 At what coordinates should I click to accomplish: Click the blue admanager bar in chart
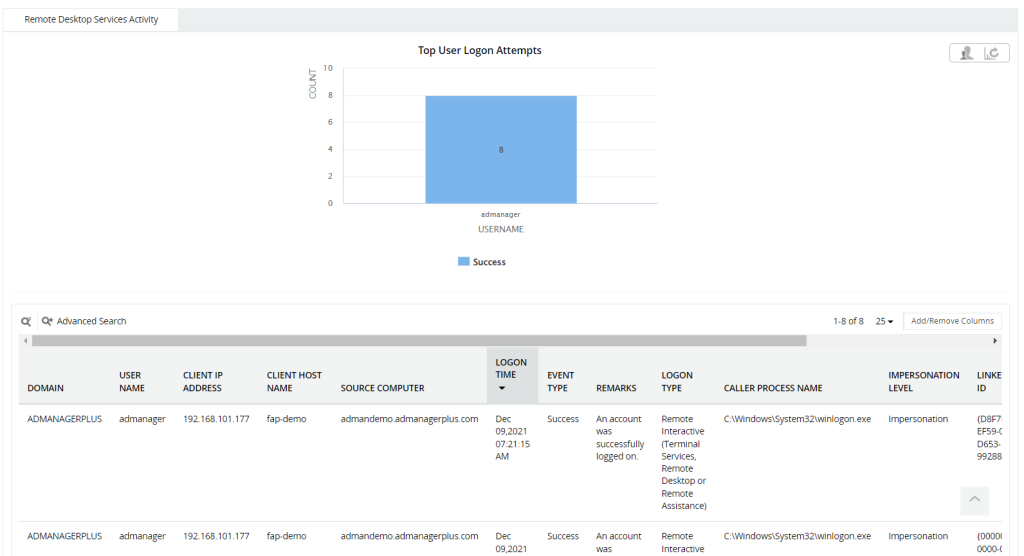(500, 150)
